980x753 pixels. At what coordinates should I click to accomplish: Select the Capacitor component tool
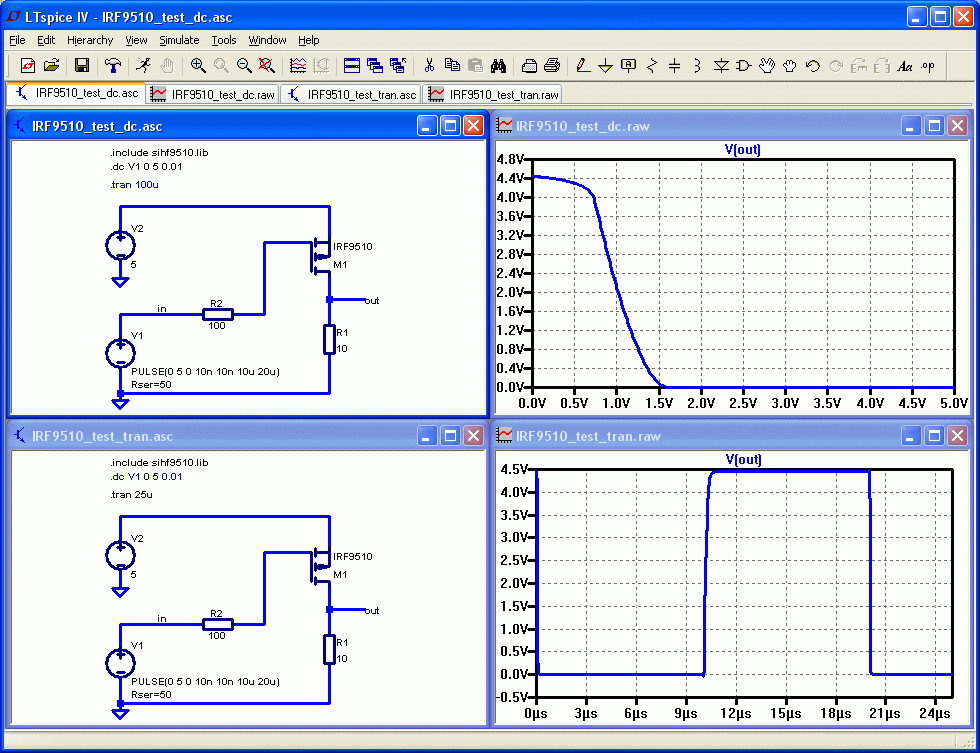pos(674,65)
